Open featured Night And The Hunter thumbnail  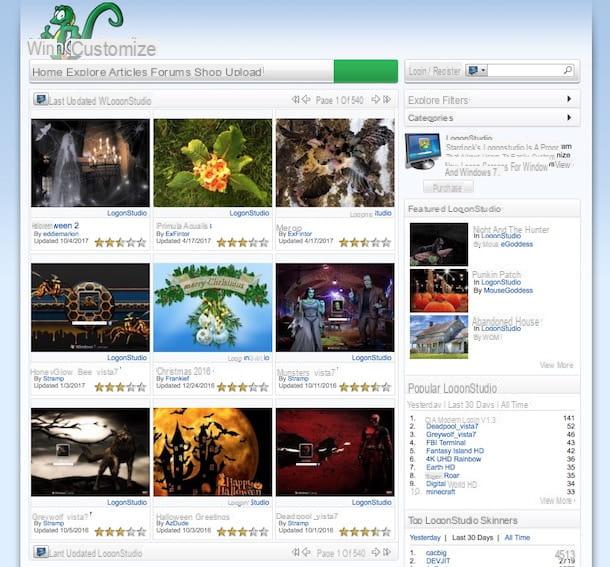(x=439, y=244)
